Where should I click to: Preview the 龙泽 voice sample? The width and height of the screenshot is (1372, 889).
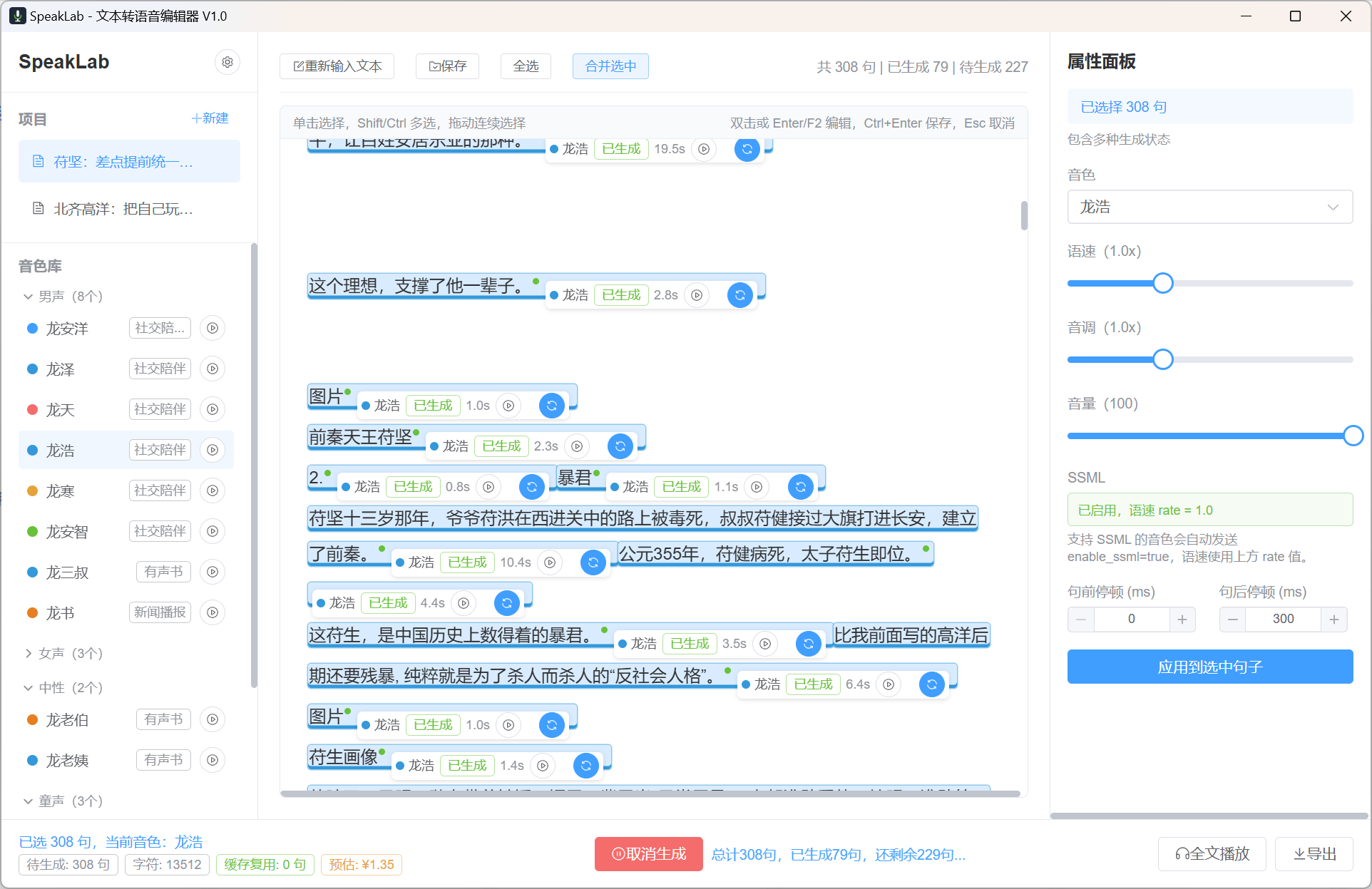(213, 369)
